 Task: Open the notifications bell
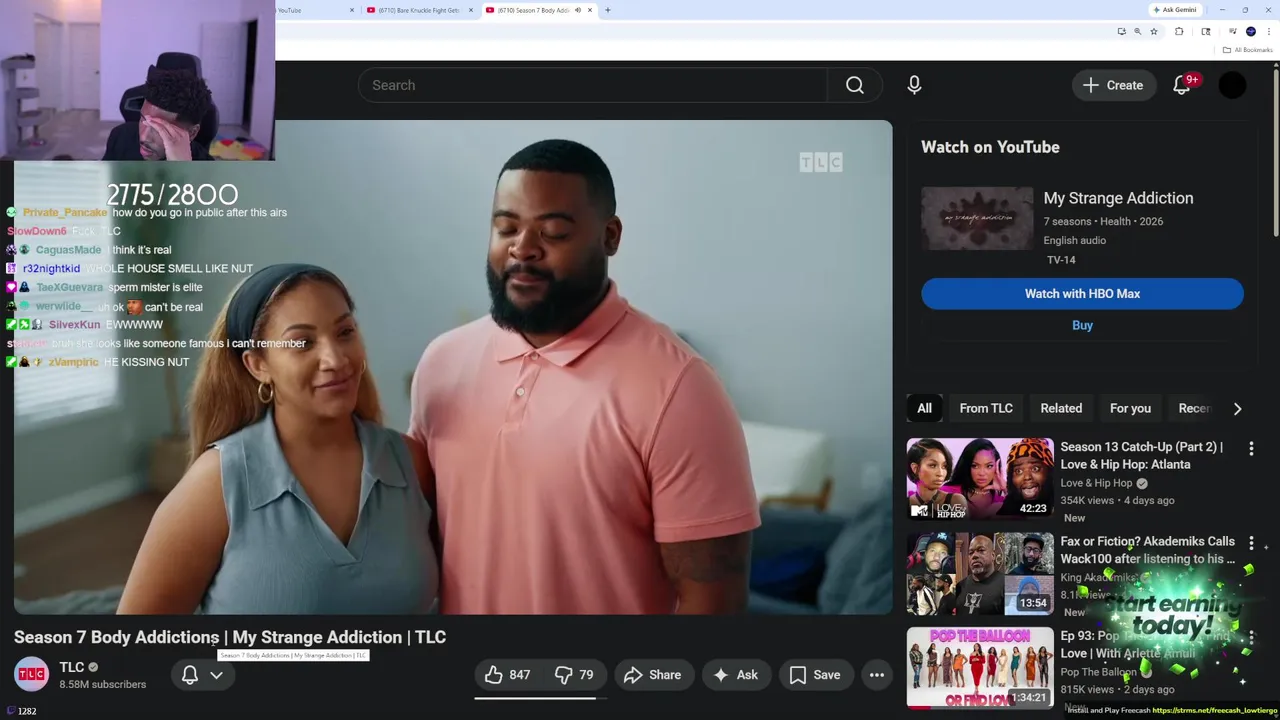coord(1182,85)
